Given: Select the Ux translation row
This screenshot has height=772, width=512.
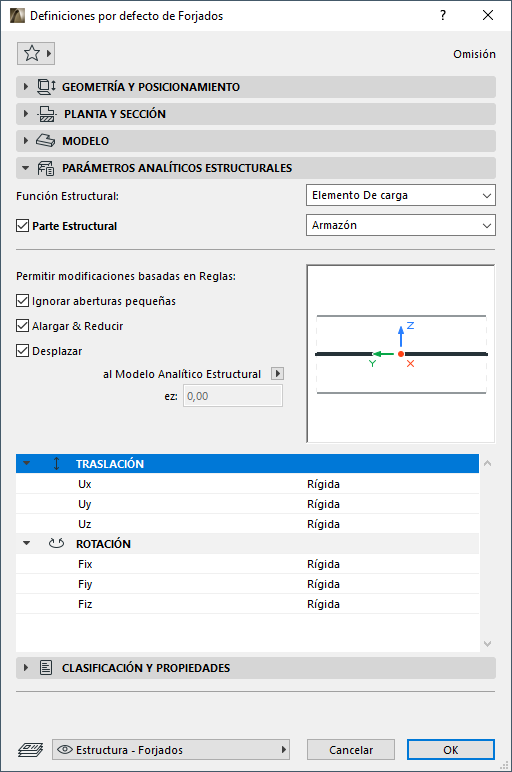Looking at the screenshot, I should pyautogui.click(x=247, y=484).
